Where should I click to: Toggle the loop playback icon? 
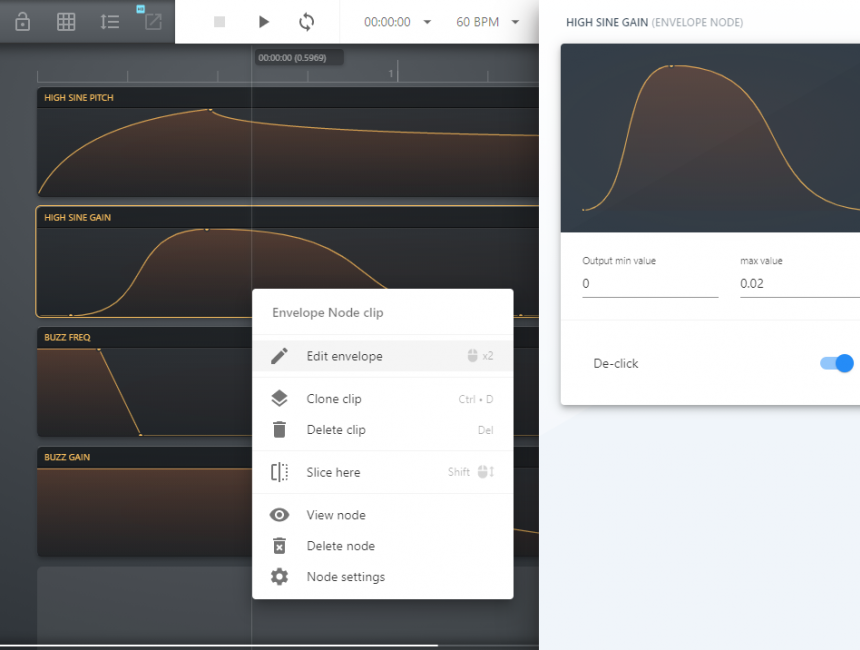tap(308, 22)
